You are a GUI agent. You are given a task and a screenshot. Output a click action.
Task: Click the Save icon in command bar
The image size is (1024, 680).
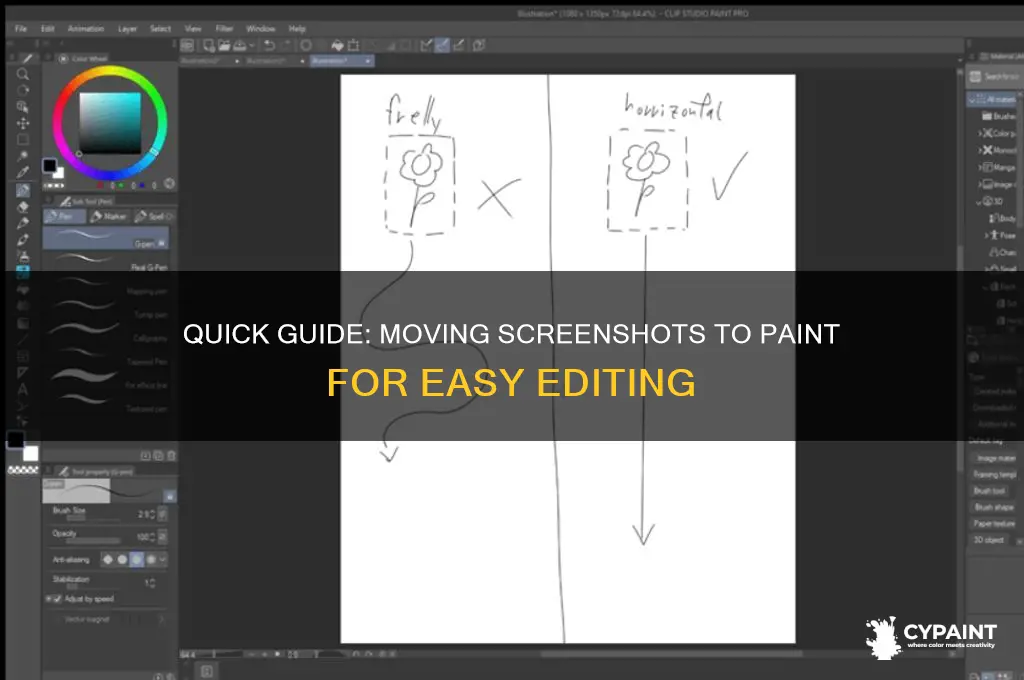point(240,45)
